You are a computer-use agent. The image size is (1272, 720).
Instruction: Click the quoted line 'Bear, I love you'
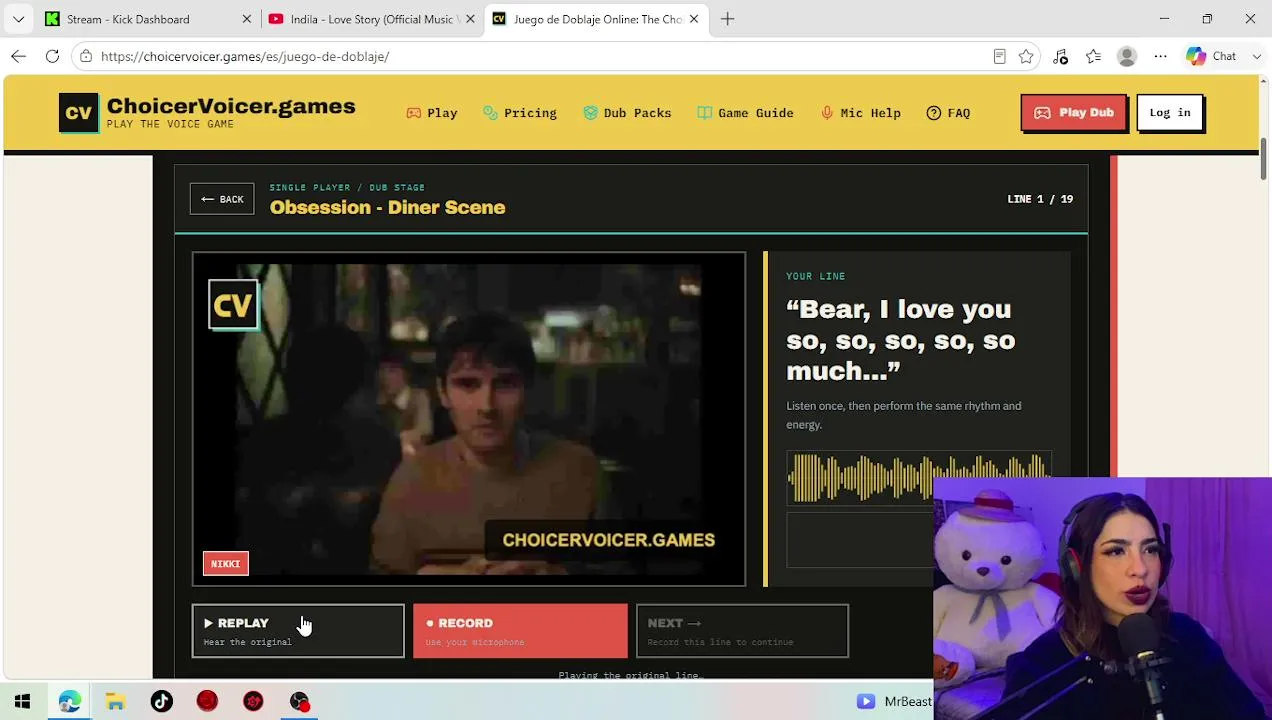(900, 340)
